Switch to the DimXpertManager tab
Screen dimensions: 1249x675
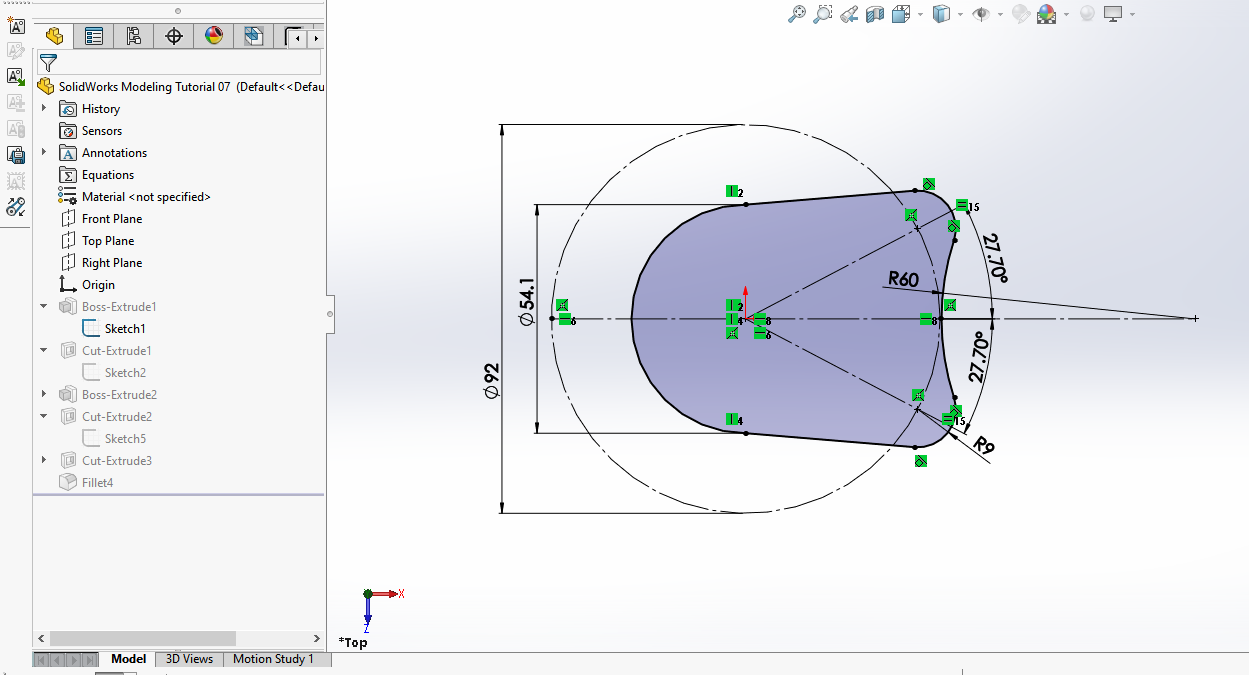[x=174, y=37]
